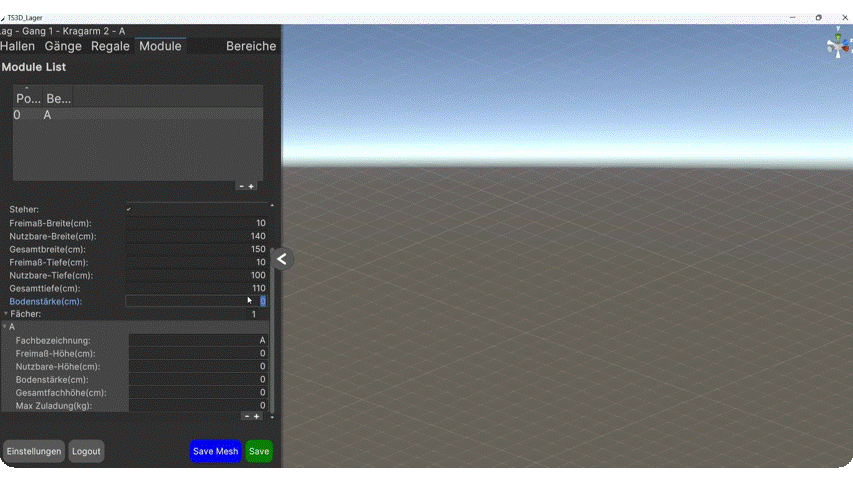Toggle the Steher checkbox

click(x=129, y=209)
